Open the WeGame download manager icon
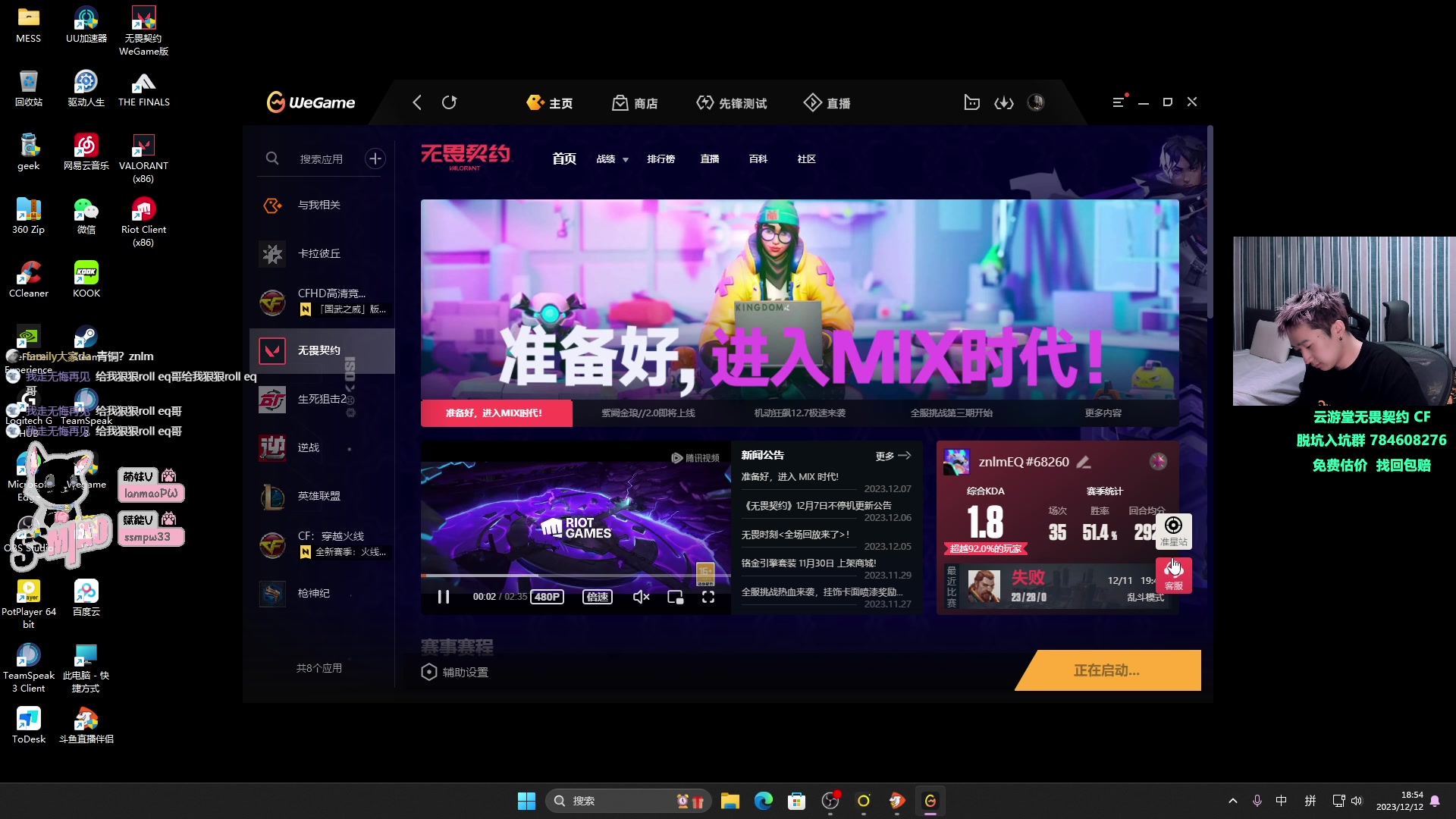Viewport: 1456px width, 819px height. coord(1004,102)
